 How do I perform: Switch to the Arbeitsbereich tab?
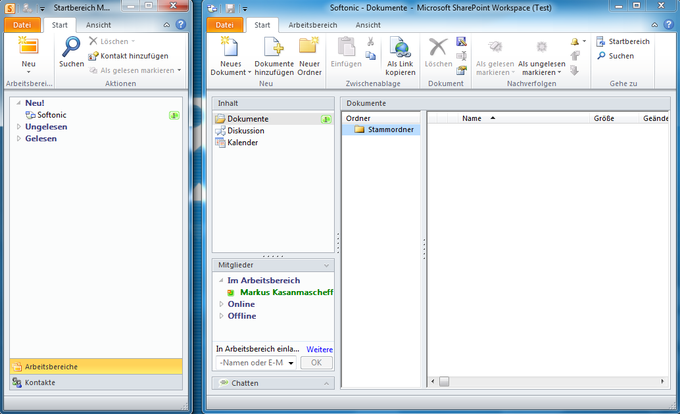tap(313, 25)
